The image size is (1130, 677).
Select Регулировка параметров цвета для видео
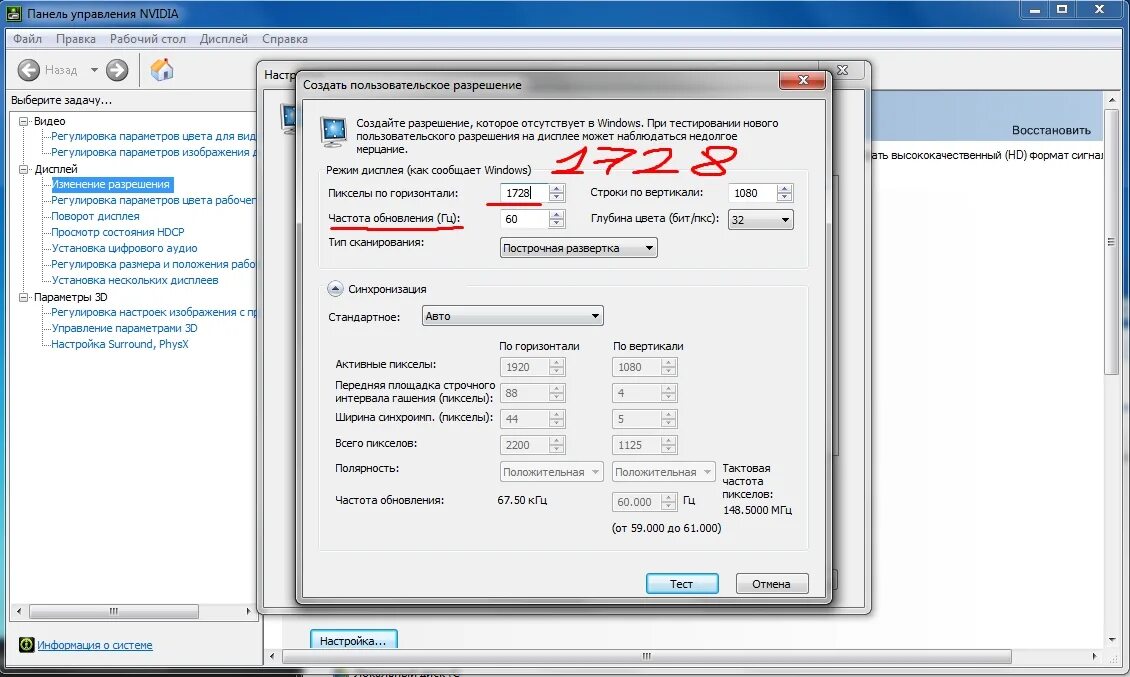click(154, 136)
